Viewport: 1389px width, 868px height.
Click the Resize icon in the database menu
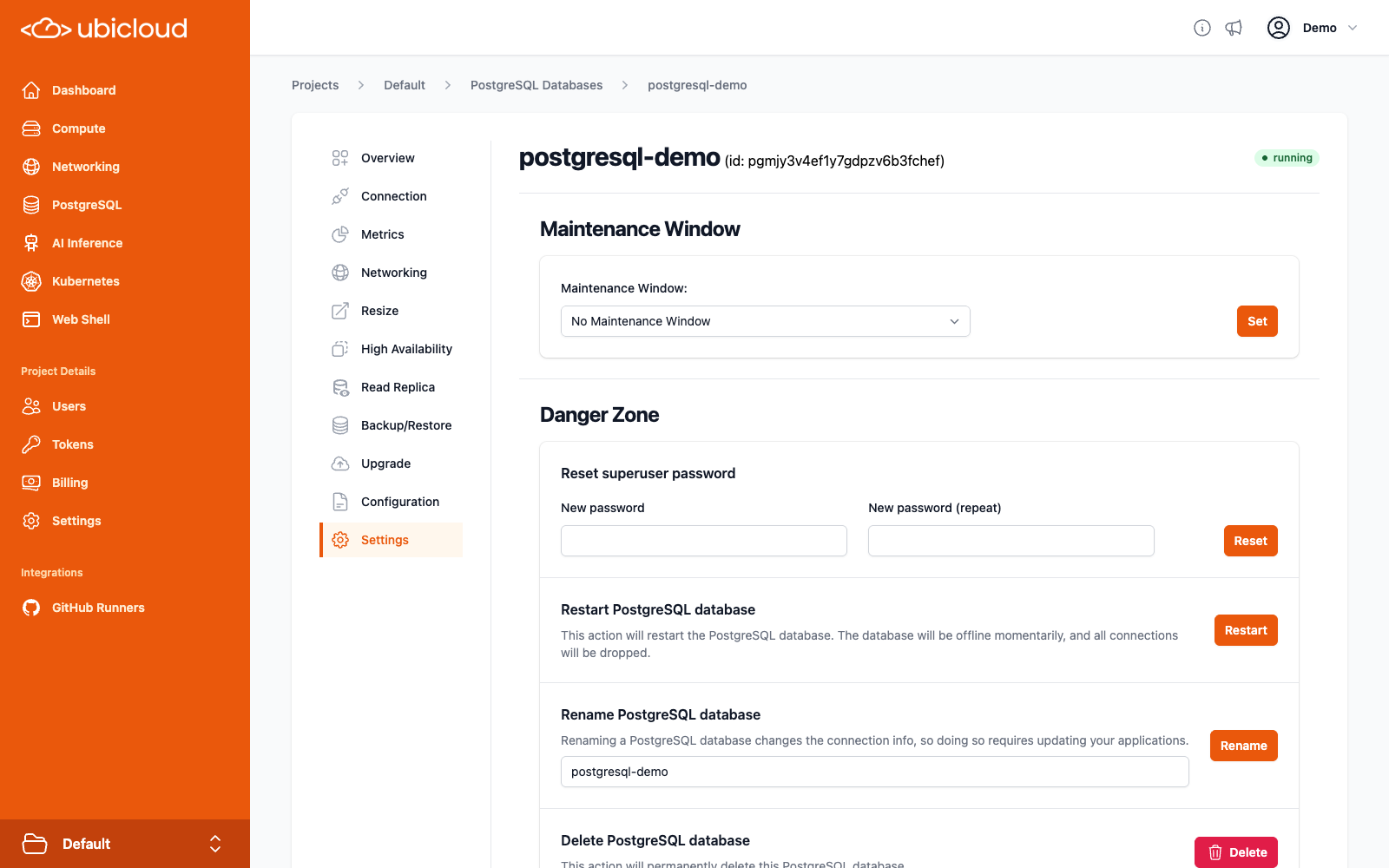[x=340, y=311]
